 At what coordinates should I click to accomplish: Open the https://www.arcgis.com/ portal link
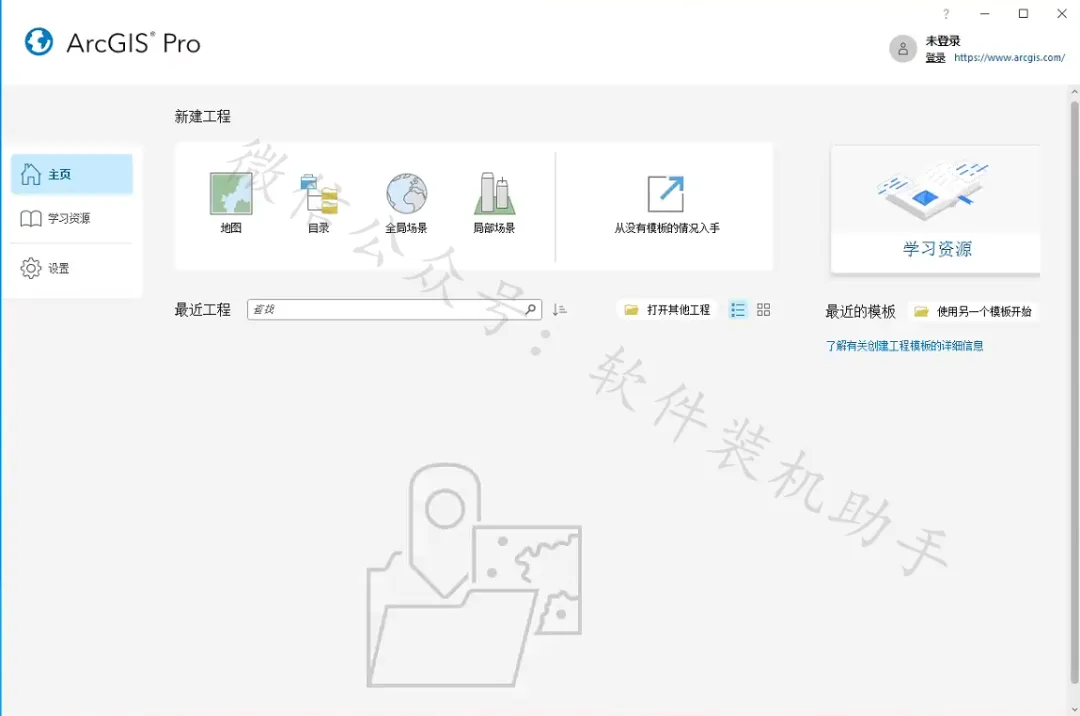[x=1009, y=58]
